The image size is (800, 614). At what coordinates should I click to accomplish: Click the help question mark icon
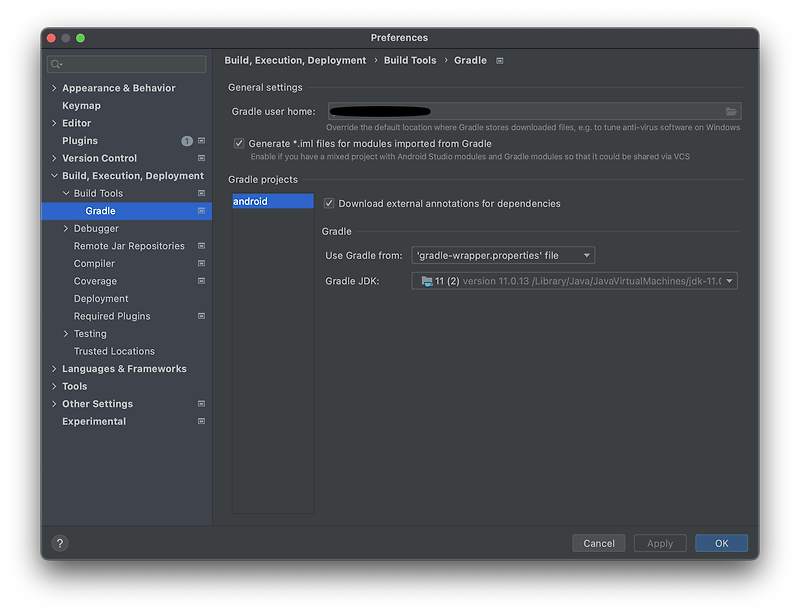click(x=60, y=543)
